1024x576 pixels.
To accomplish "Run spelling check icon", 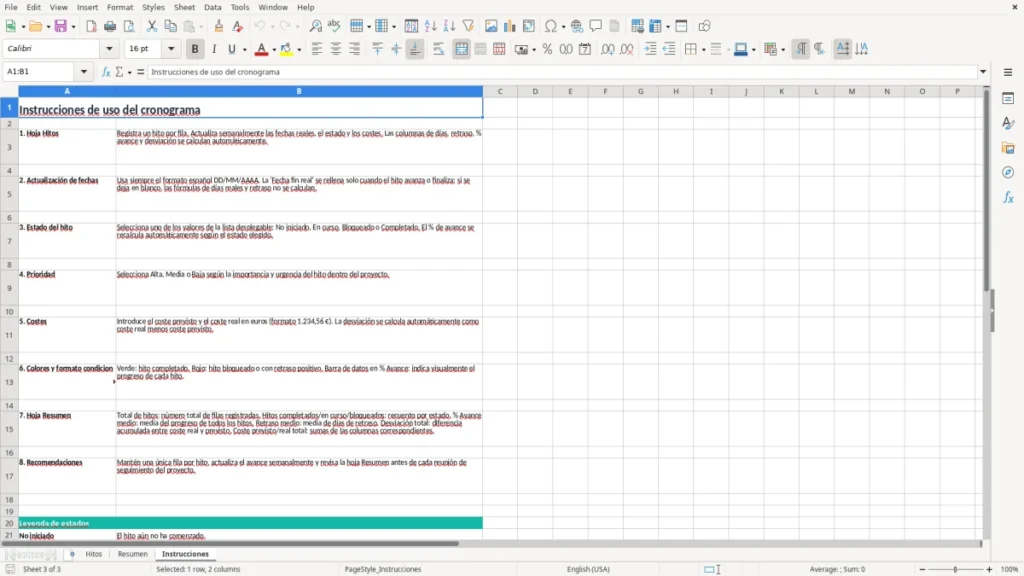I will pyautogui.click(x=334, y=26).
